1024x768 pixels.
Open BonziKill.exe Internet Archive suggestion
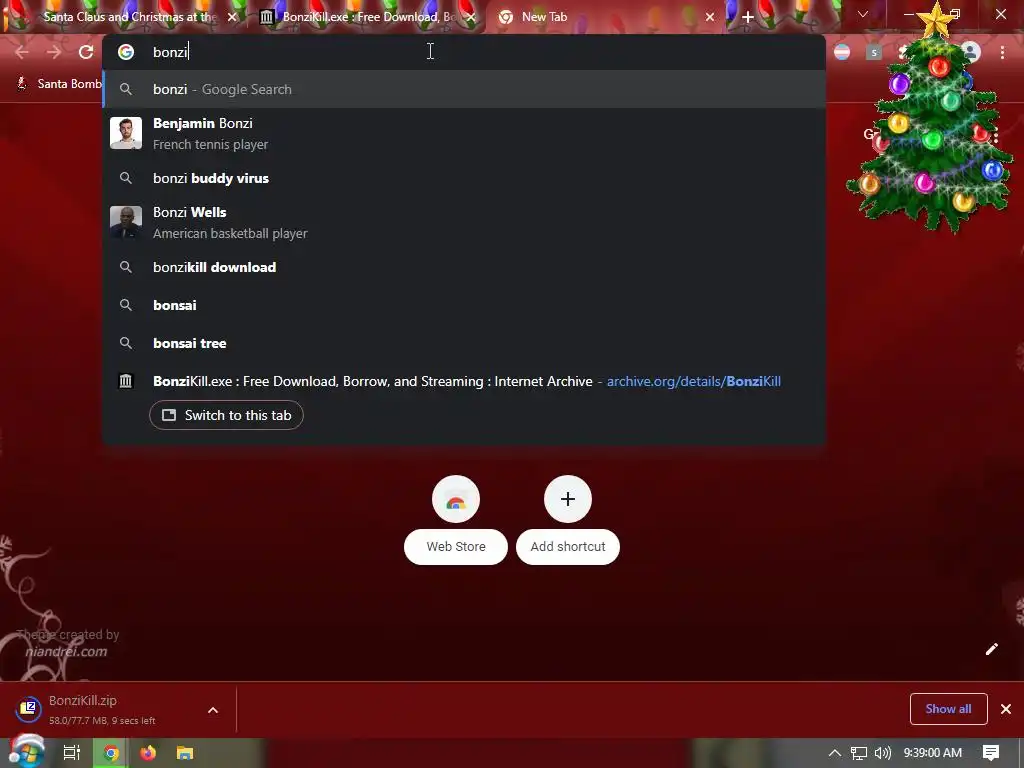[464, 381]
